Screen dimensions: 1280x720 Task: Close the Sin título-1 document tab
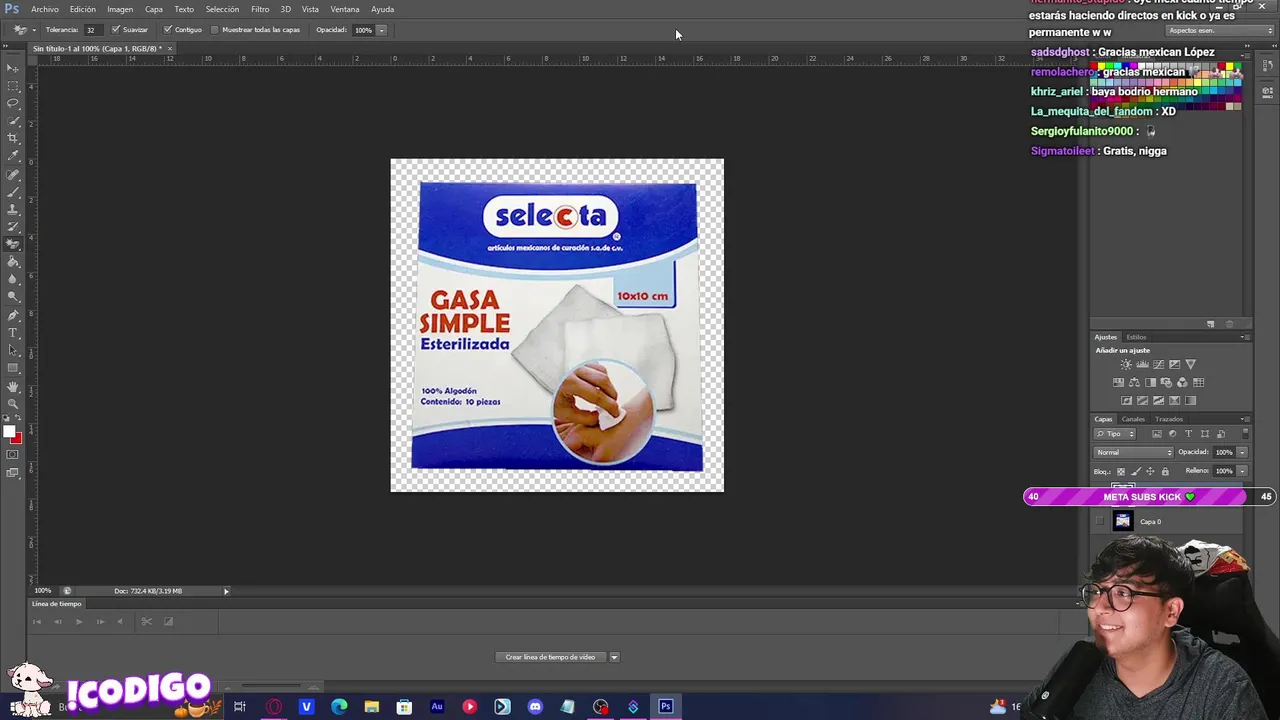(x=170, y=48)
